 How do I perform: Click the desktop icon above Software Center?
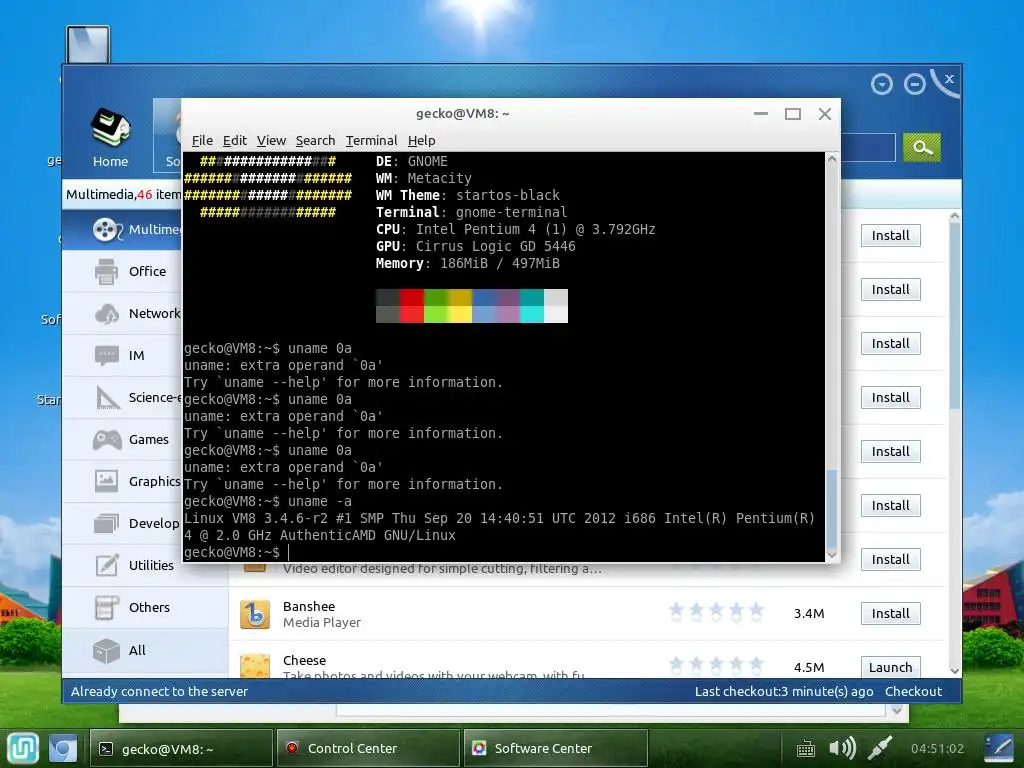tap(88, 44)
